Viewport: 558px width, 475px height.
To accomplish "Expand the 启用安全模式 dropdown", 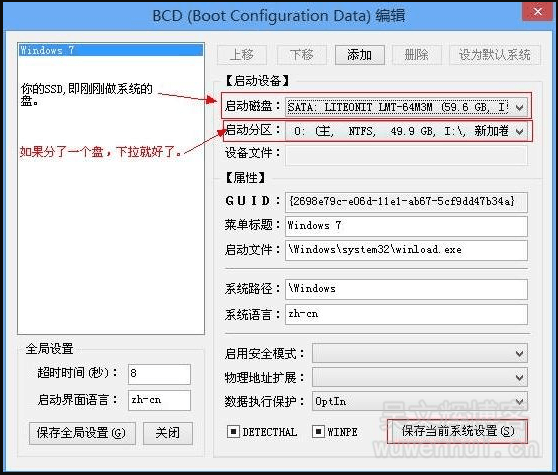I will [420, 353].
